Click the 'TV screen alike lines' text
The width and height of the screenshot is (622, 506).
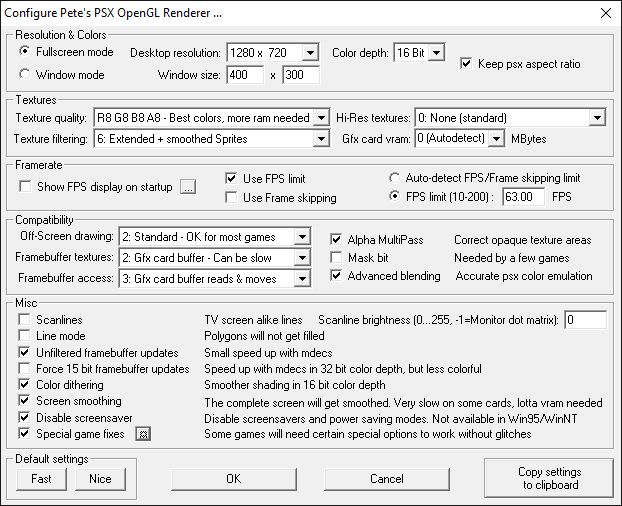[x=253, y=320]
